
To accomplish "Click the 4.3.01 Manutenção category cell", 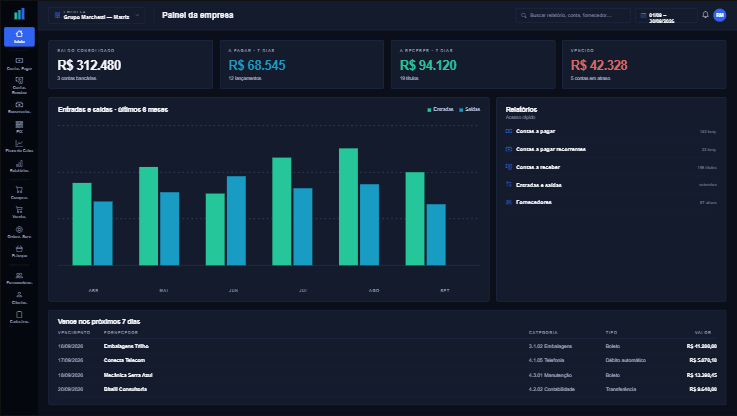I will click(x=550, y=375).
